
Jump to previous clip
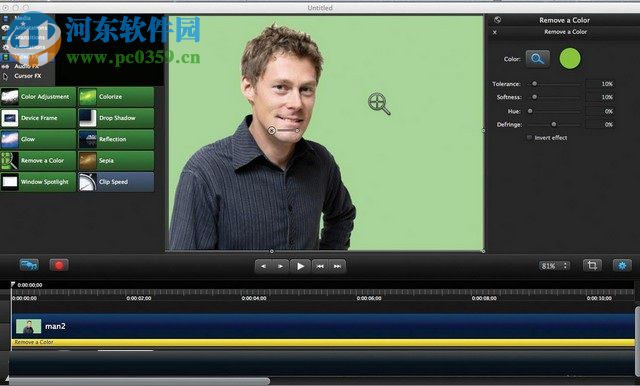point(320,266)
